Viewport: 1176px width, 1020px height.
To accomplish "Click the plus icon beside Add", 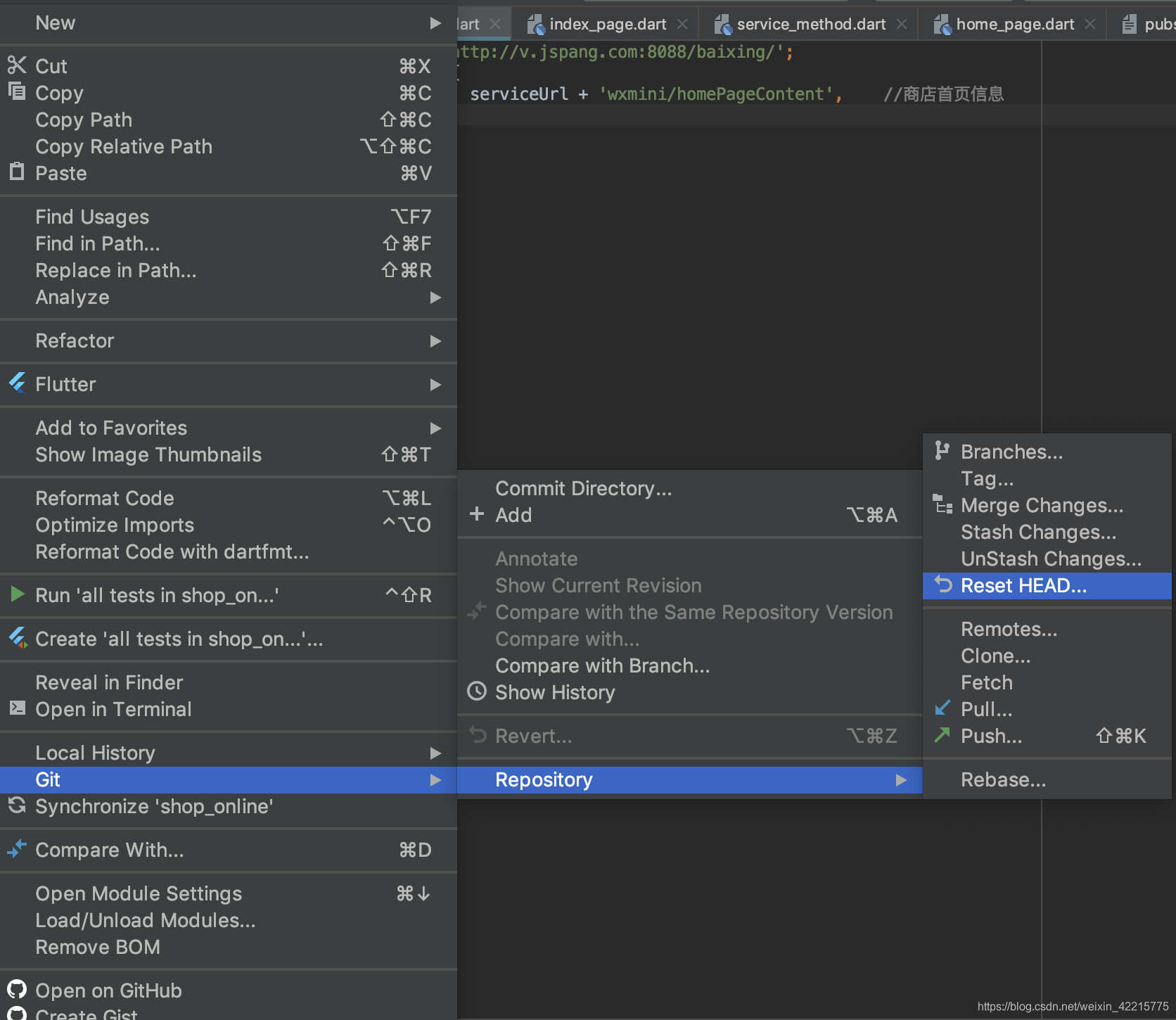I will [477, 514].
